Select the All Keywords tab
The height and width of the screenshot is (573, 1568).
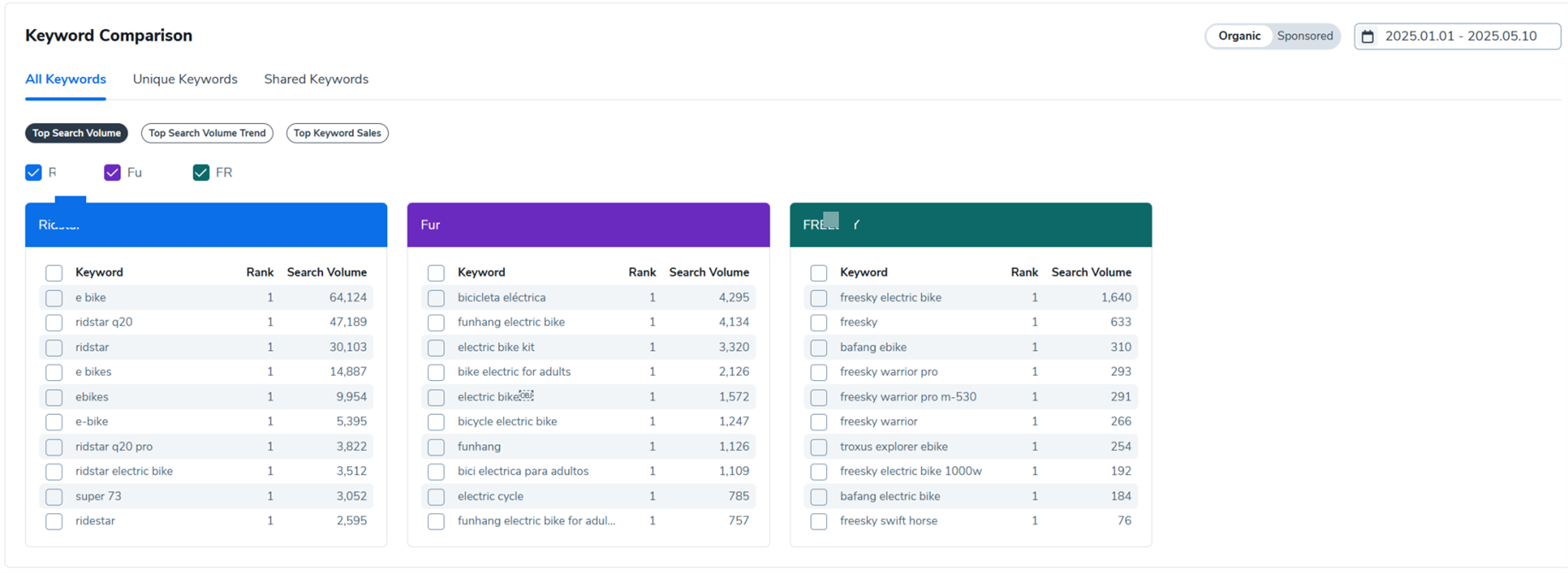pos(66,79)
